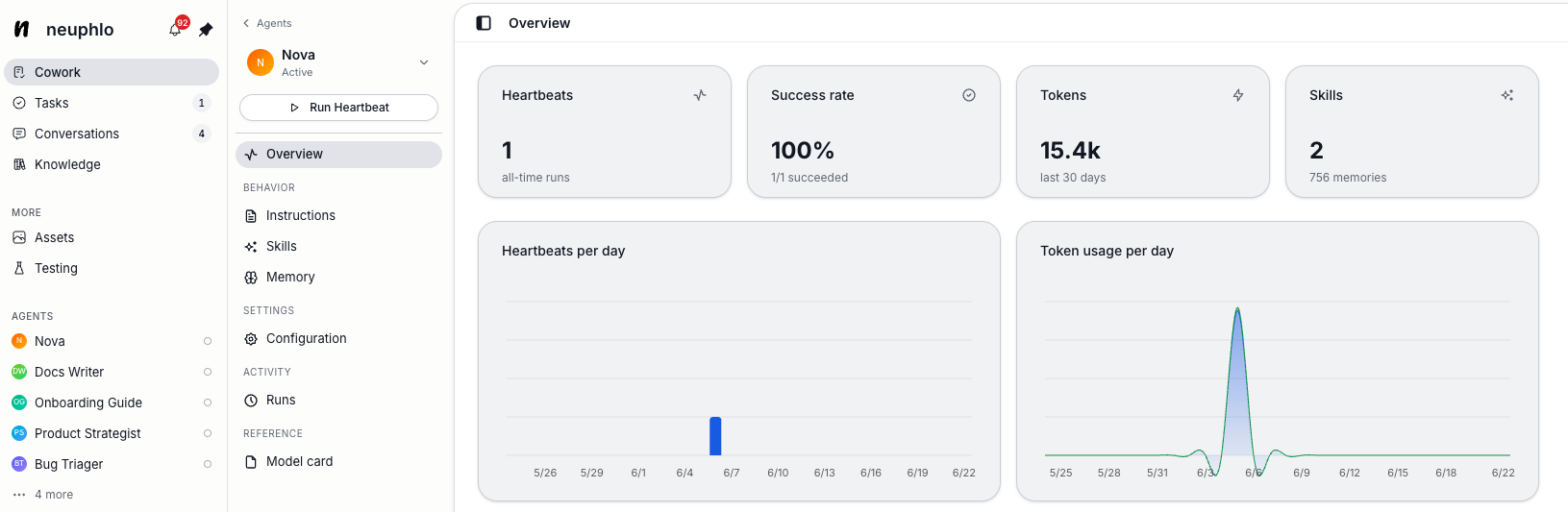Run Heartbeat for Nova agent
The image size is (1568, 512).
pyautogui.click(x=338, y=108)
